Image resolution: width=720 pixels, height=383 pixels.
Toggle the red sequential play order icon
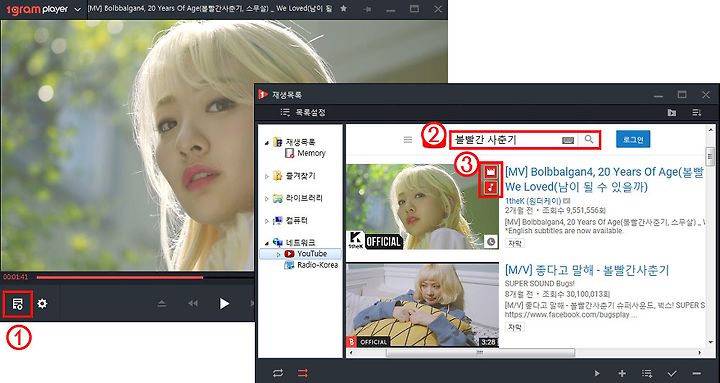coord(303,373)
